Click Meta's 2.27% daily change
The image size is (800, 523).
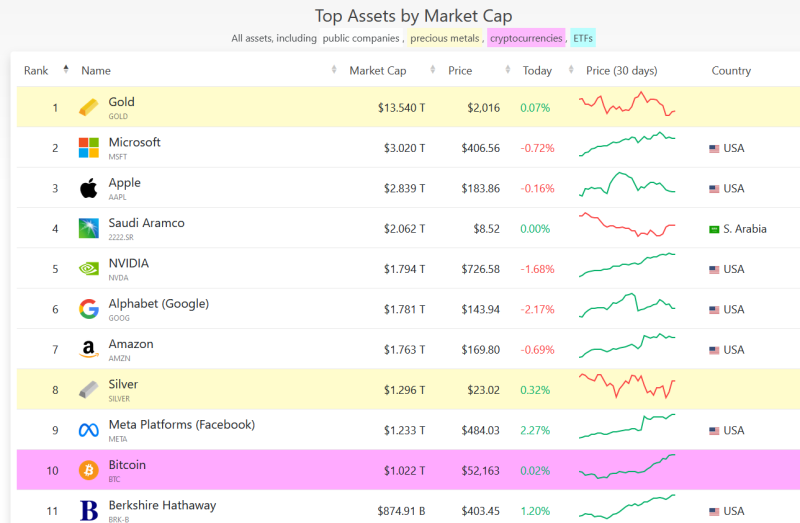pyautogui.click(x=535, y=430)
